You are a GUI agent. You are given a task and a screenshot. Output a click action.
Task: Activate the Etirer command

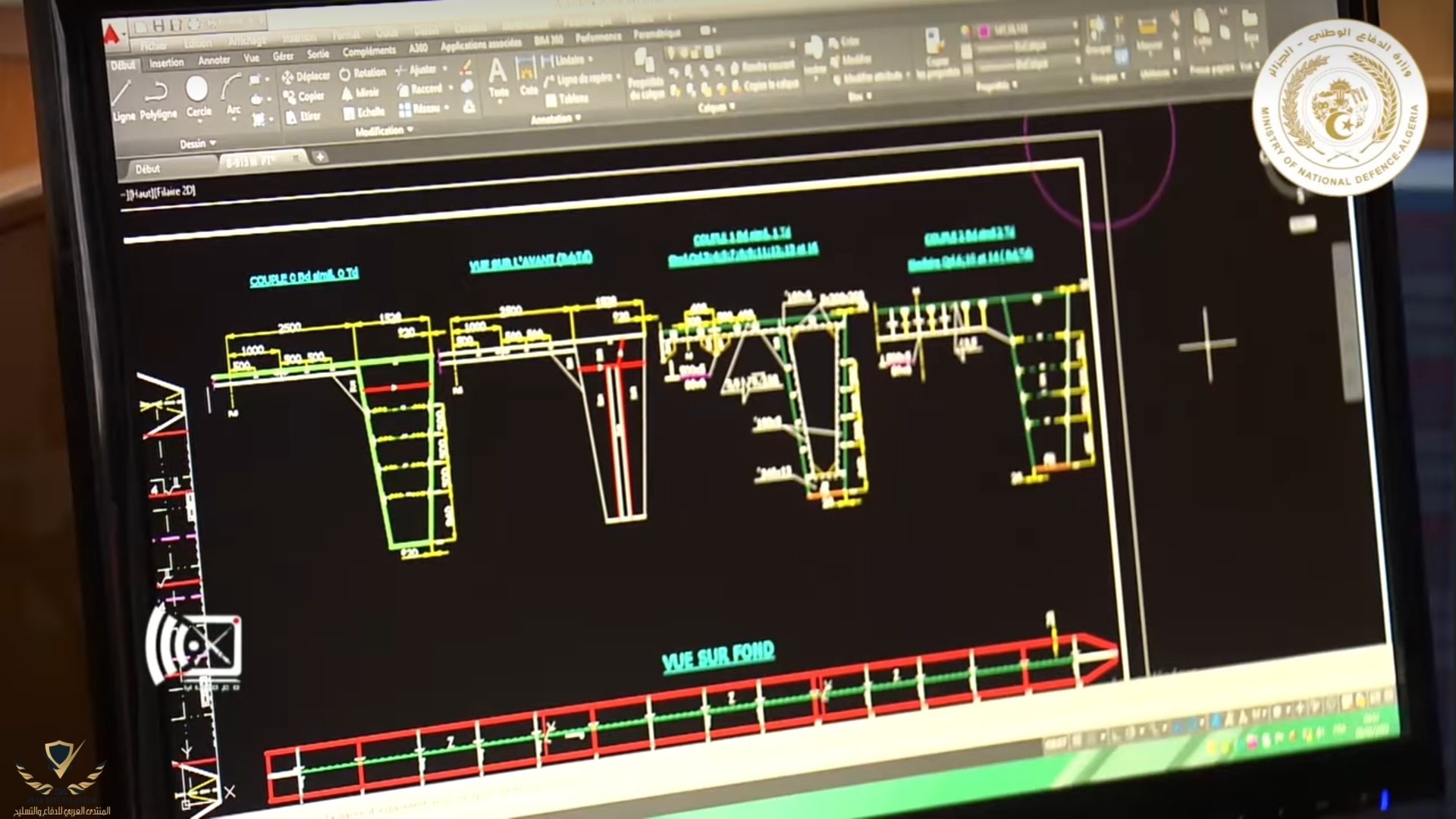(x=304, y=117)
